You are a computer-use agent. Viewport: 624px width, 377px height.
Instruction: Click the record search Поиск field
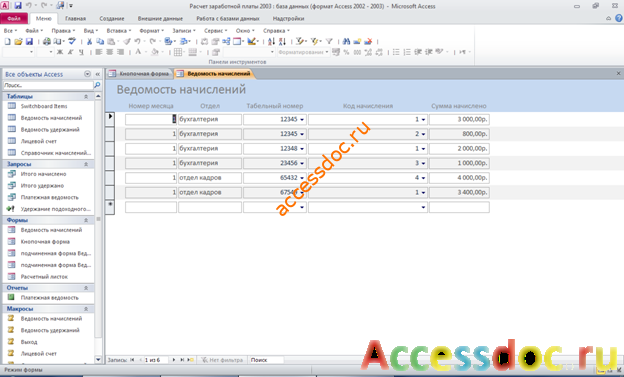pos(266,360)
